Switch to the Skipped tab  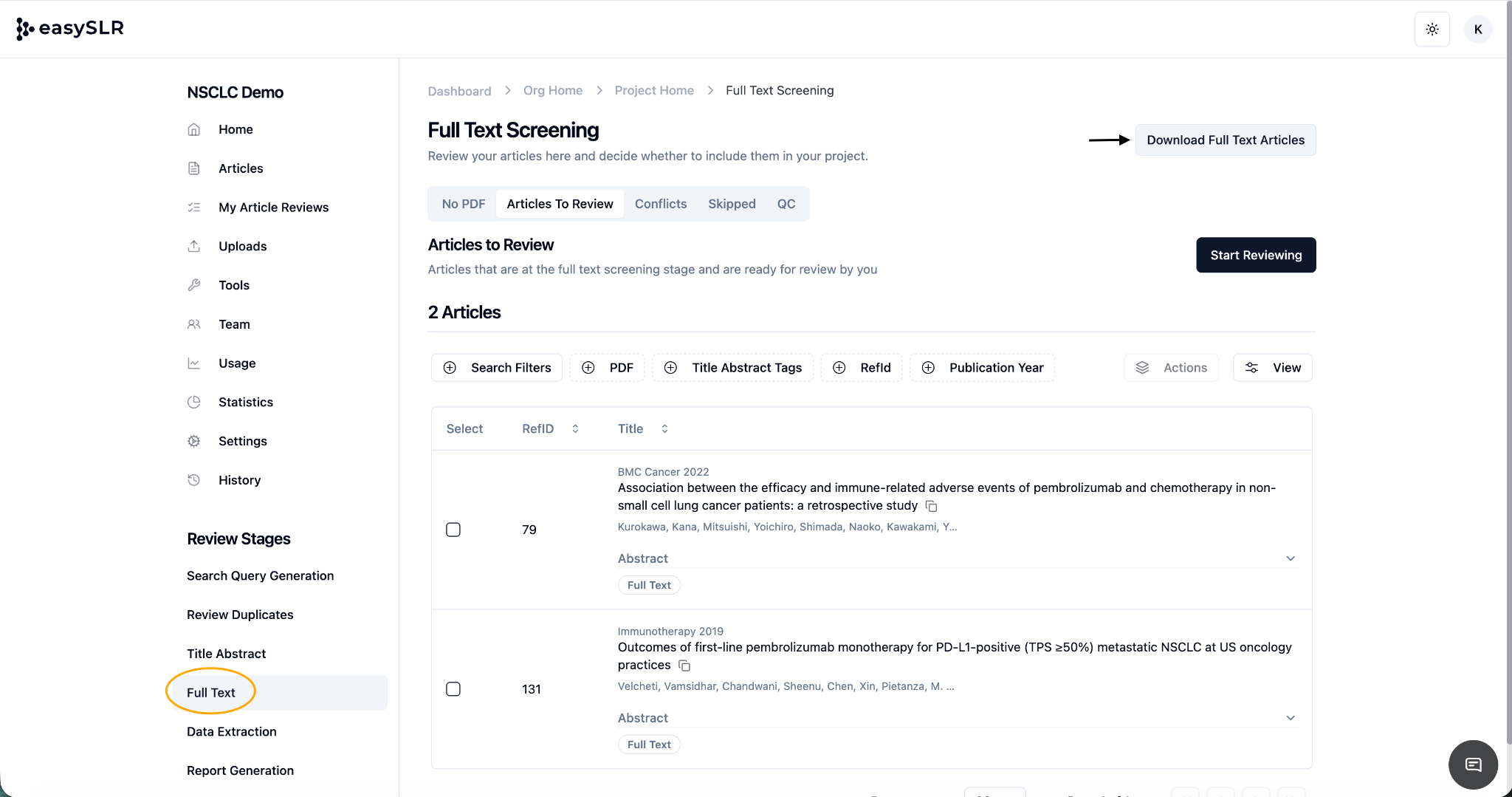[x=731, y=204]
